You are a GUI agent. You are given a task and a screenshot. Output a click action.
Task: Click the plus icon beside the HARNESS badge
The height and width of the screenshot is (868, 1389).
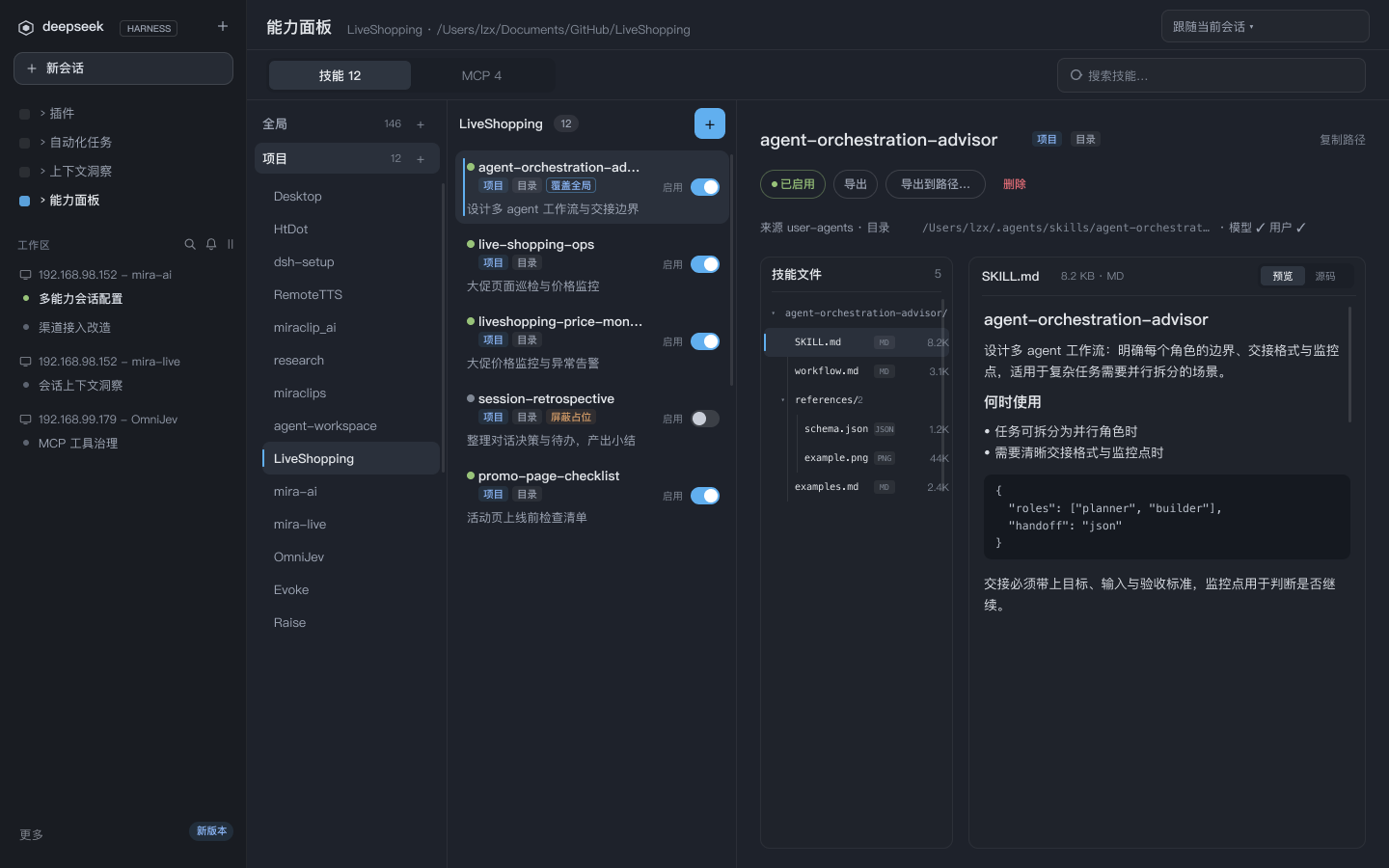[223, 26]
